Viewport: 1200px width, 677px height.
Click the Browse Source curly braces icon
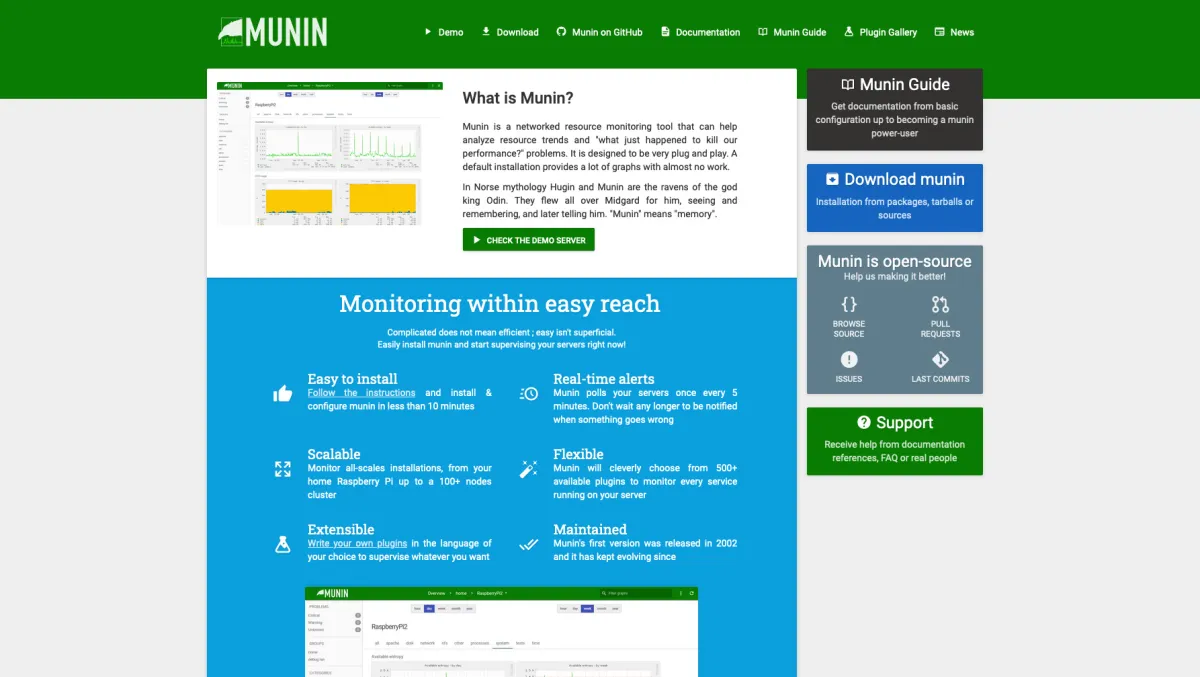(849, 304)
